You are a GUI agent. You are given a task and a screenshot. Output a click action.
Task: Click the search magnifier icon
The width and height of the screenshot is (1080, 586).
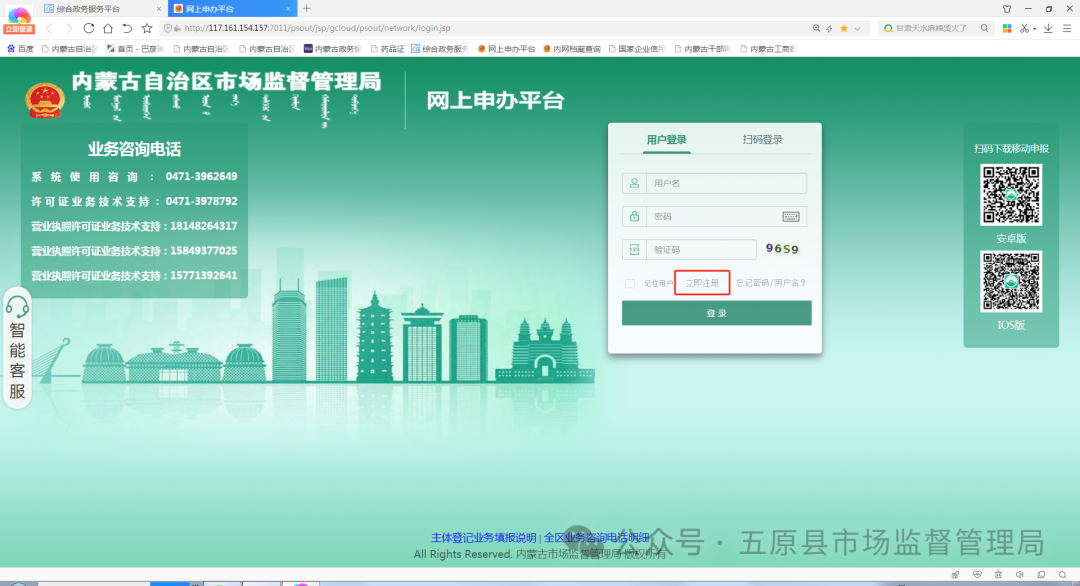(x=984, y=28)
